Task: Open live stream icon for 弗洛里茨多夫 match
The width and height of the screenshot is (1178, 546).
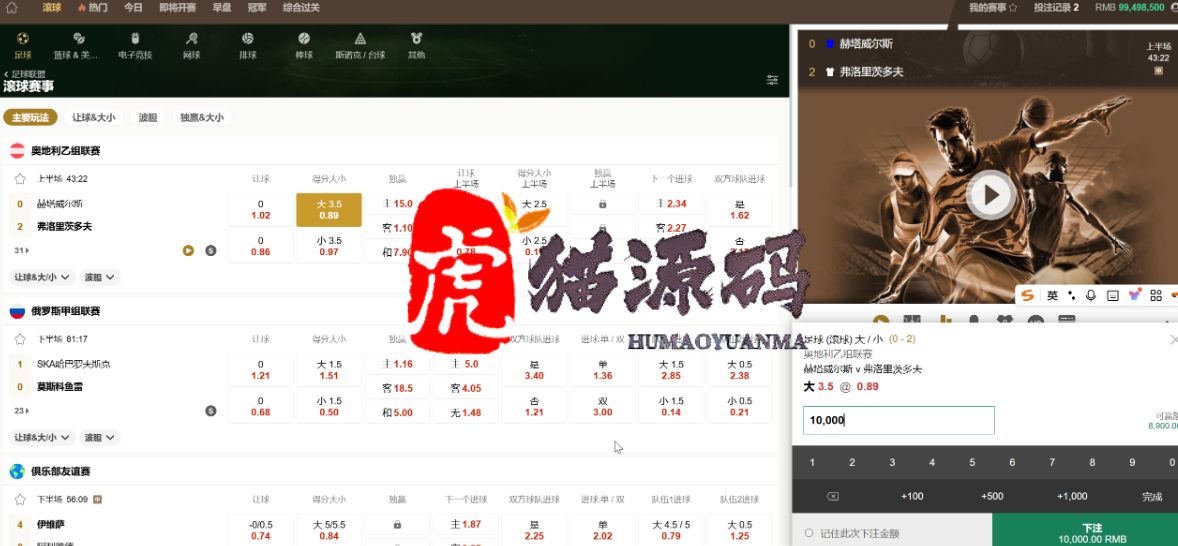Action: (188, 250)
